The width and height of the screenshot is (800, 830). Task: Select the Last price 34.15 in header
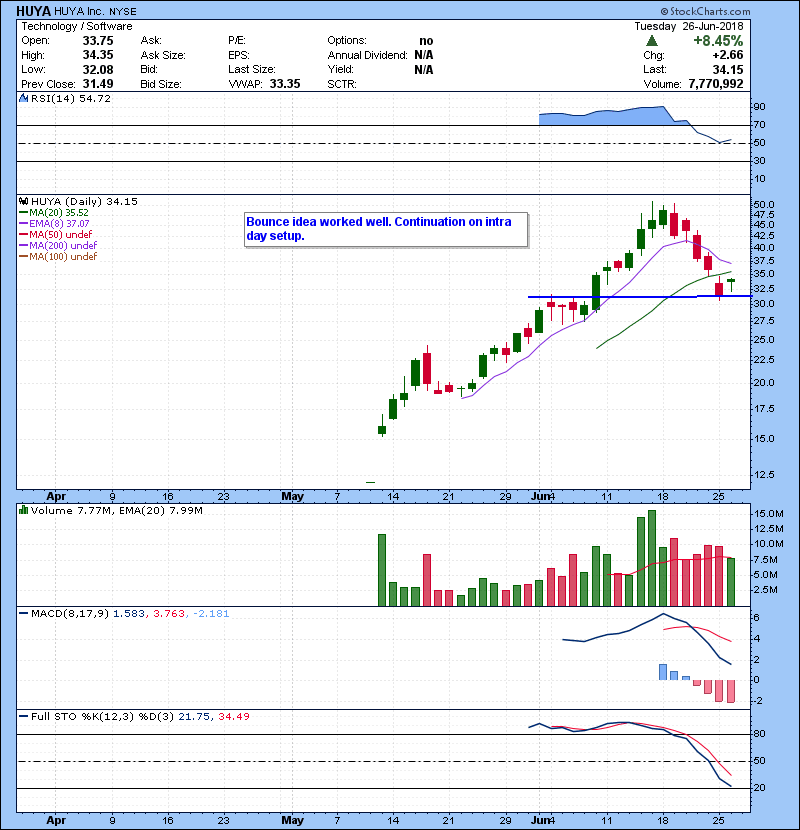pos(728,69)
